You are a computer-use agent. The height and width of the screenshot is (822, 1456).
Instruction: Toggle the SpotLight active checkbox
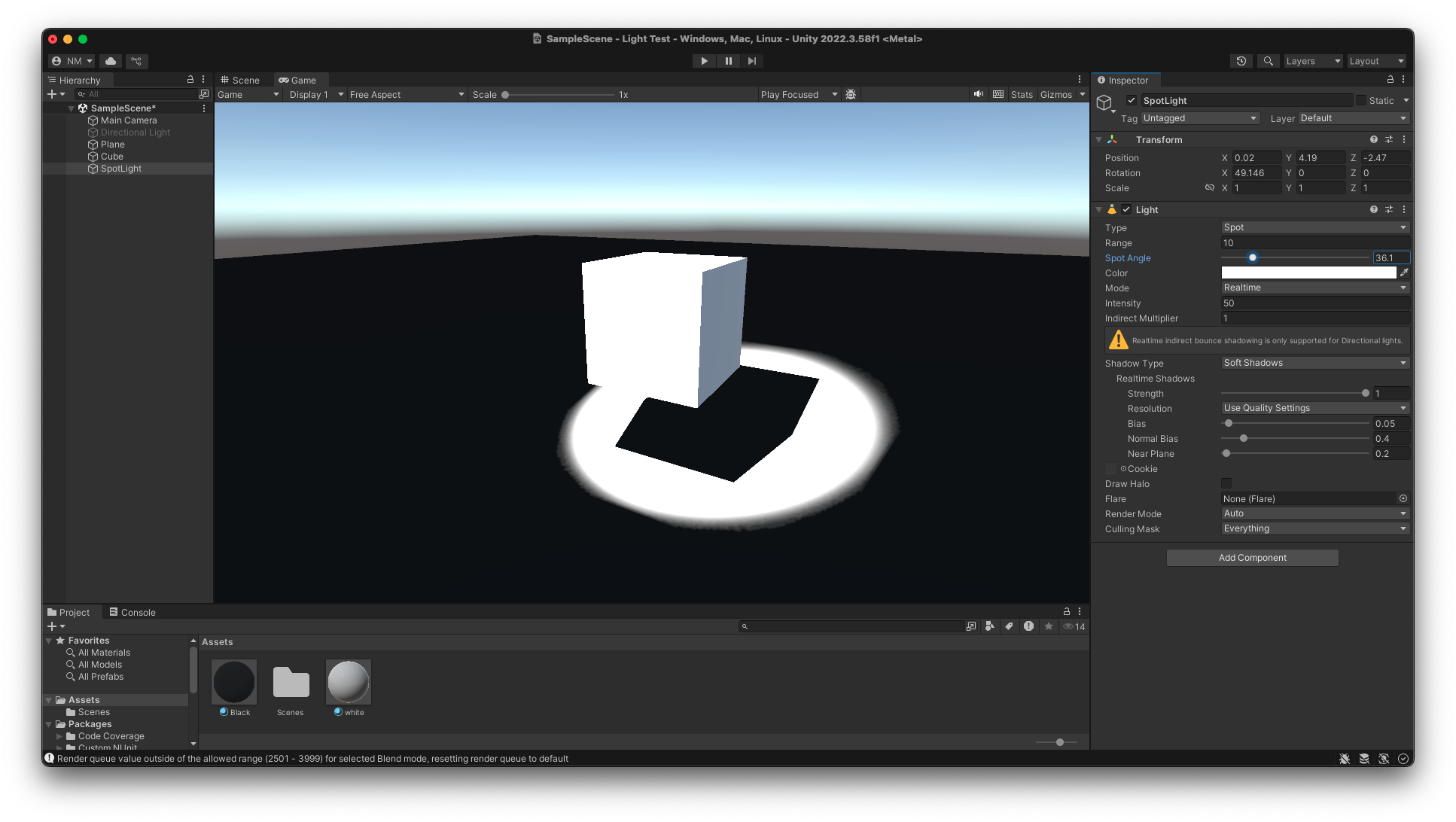click(1131, 100)
